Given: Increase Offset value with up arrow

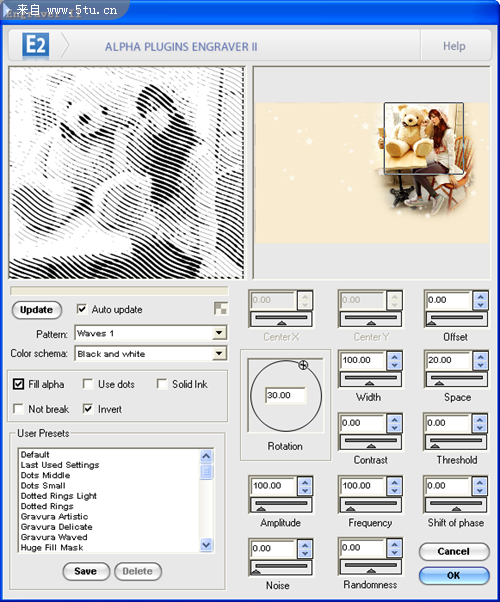Looking at the screenshot, I should pyautogui.click(x=480, y=296).
